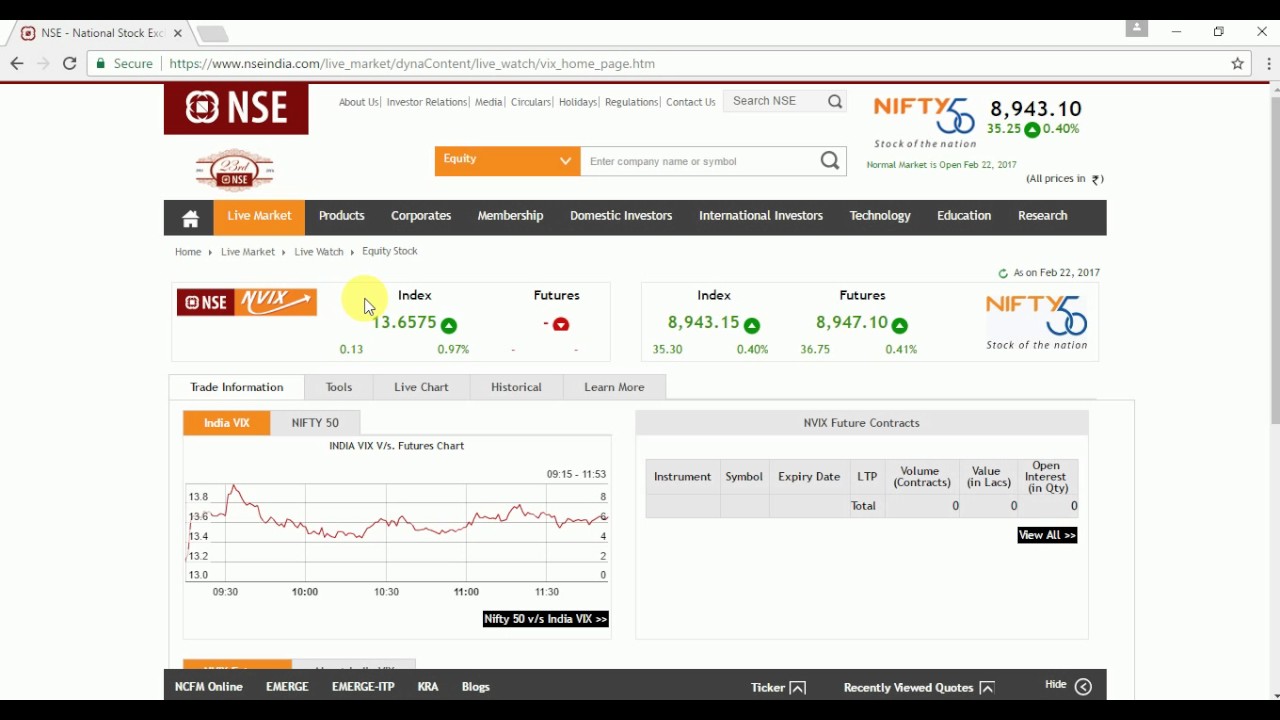Open Media link

(488, 102)
